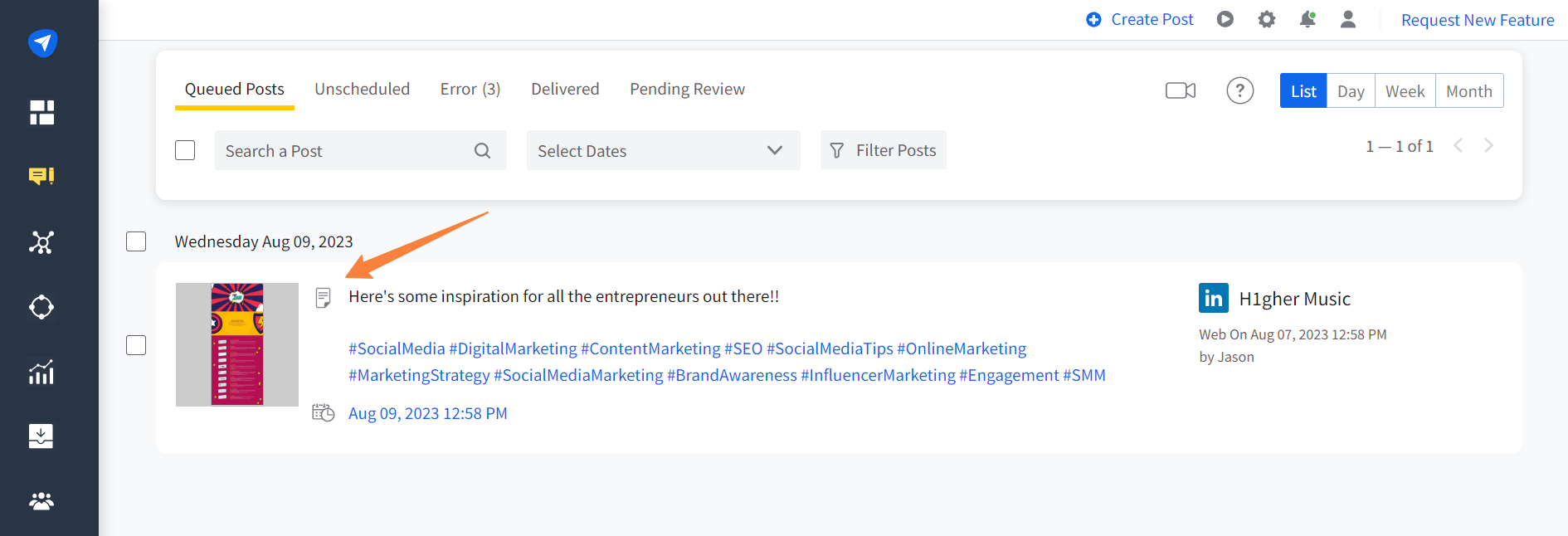Open the Error (3) tab
Image resolution: width=1568 pixels, height=536 pixels.
(x=470, y=89)
